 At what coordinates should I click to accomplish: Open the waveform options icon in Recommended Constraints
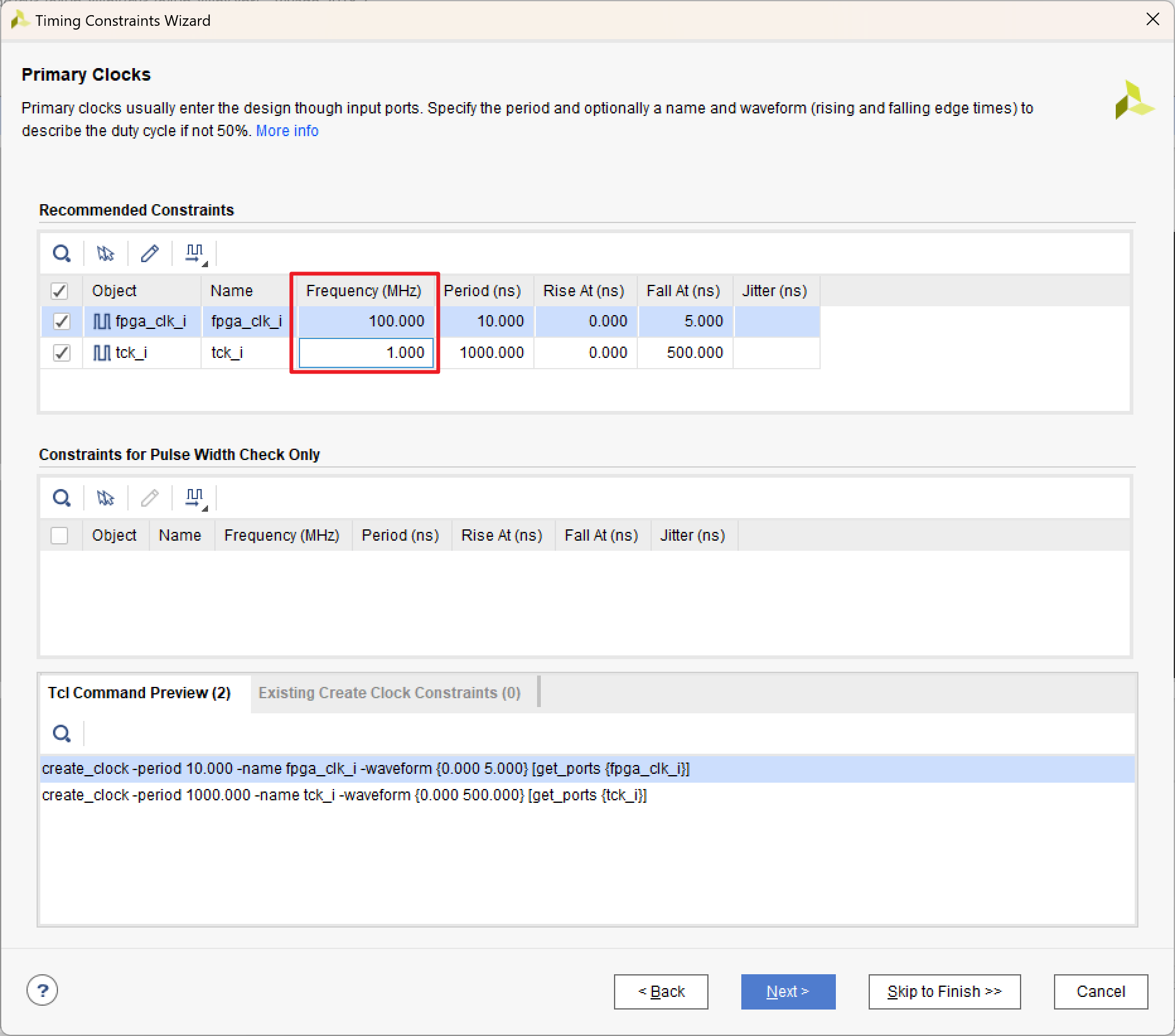coord(195,253)
